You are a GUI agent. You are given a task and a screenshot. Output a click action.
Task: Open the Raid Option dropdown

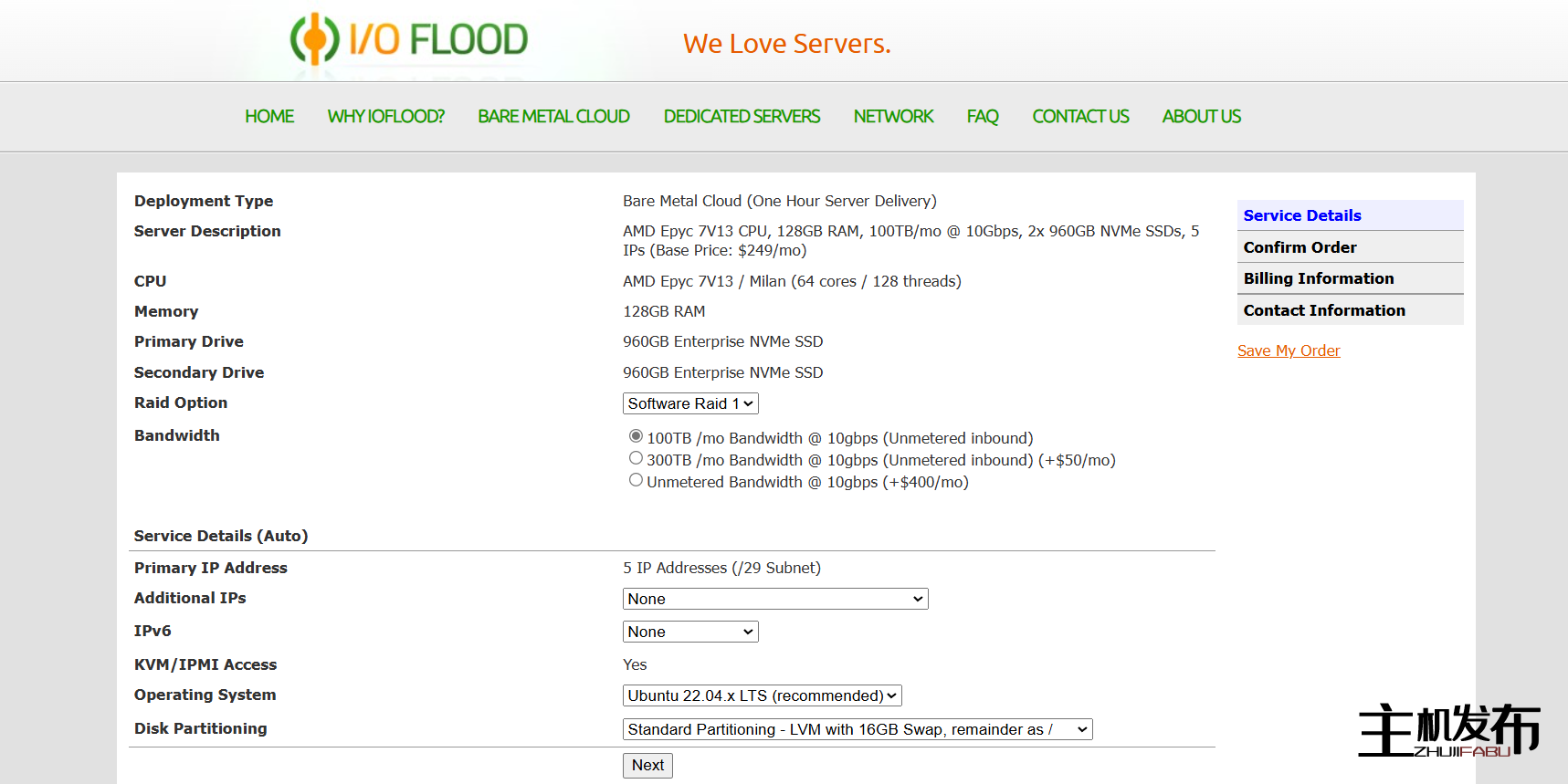(x=690, y=403)
